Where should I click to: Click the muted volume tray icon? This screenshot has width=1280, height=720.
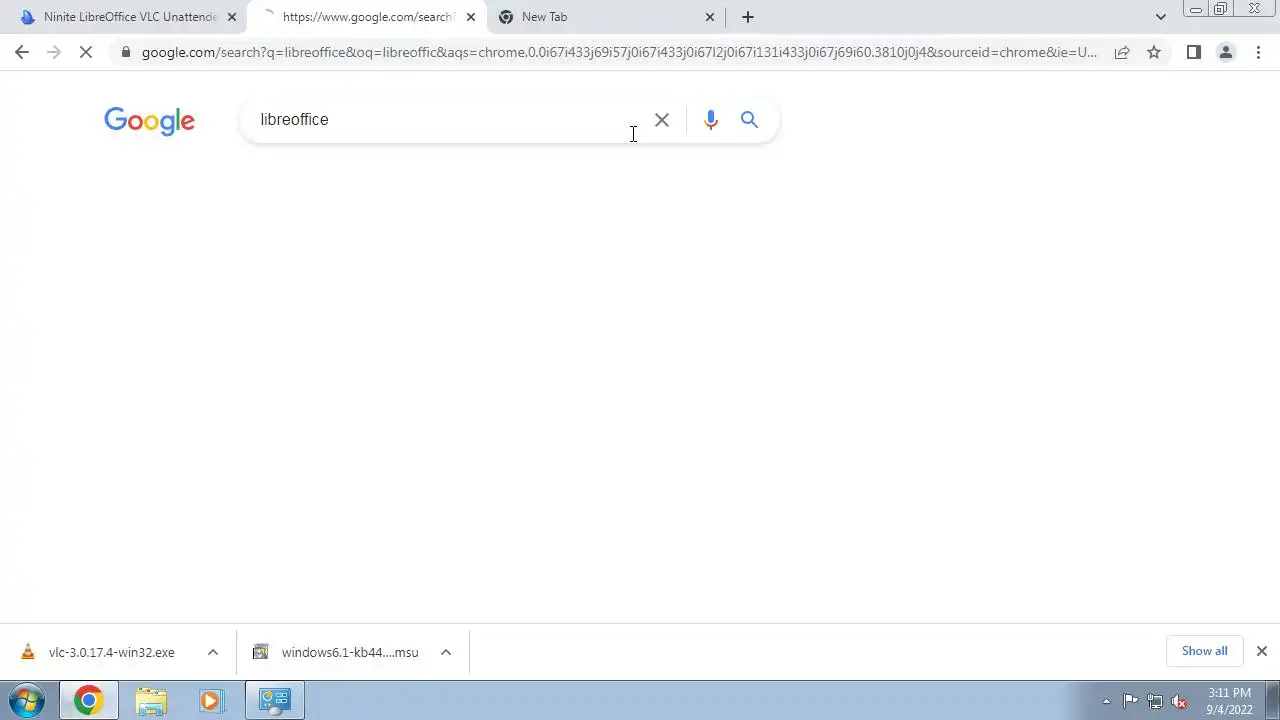pos(1180,701)
